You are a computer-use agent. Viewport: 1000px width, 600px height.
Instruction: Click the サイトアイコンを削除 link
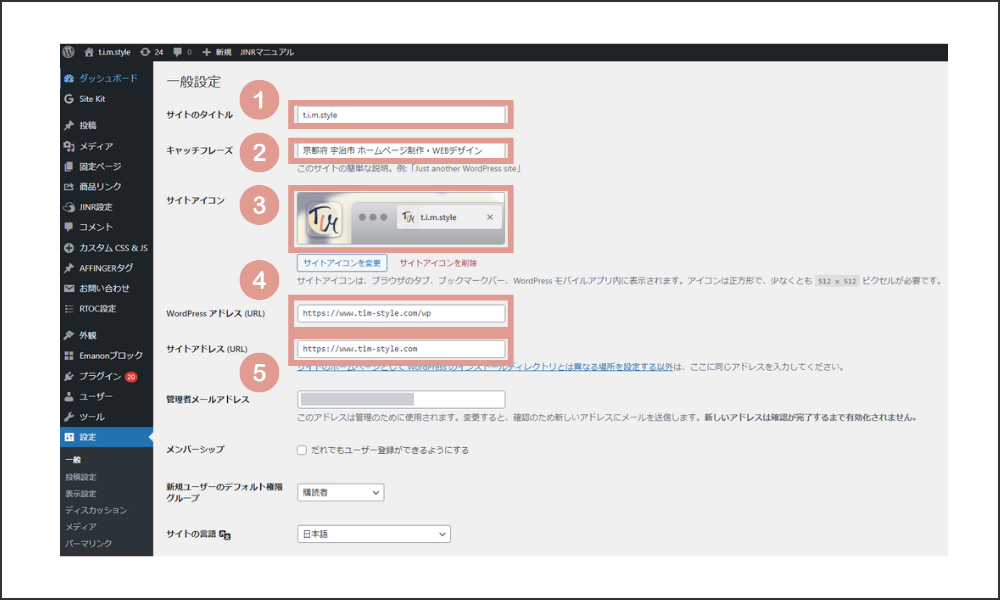click(x=438, y=263)
